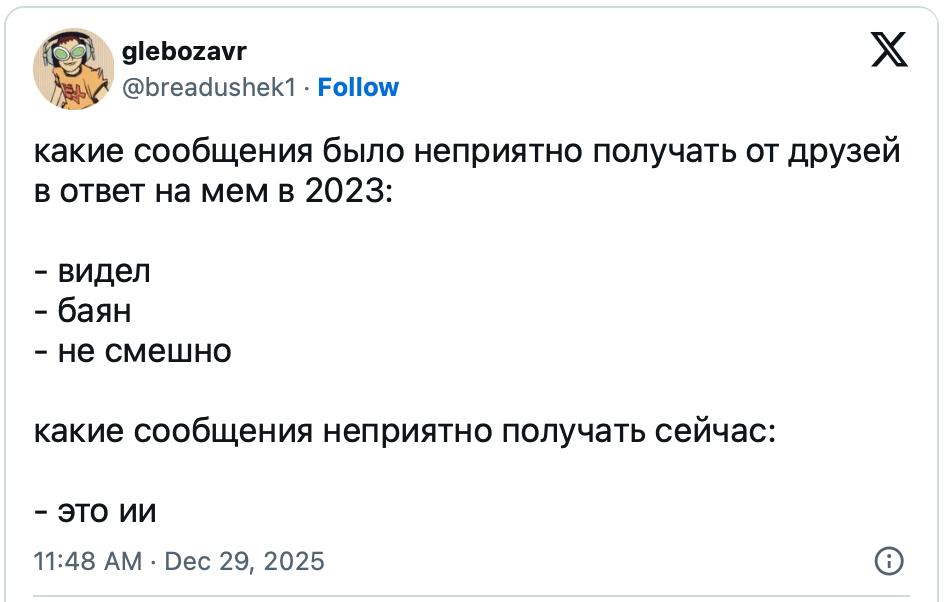944x602 pixels.
Task: Open glebozavr's profile avatar picture
Action: click(72, 68)
